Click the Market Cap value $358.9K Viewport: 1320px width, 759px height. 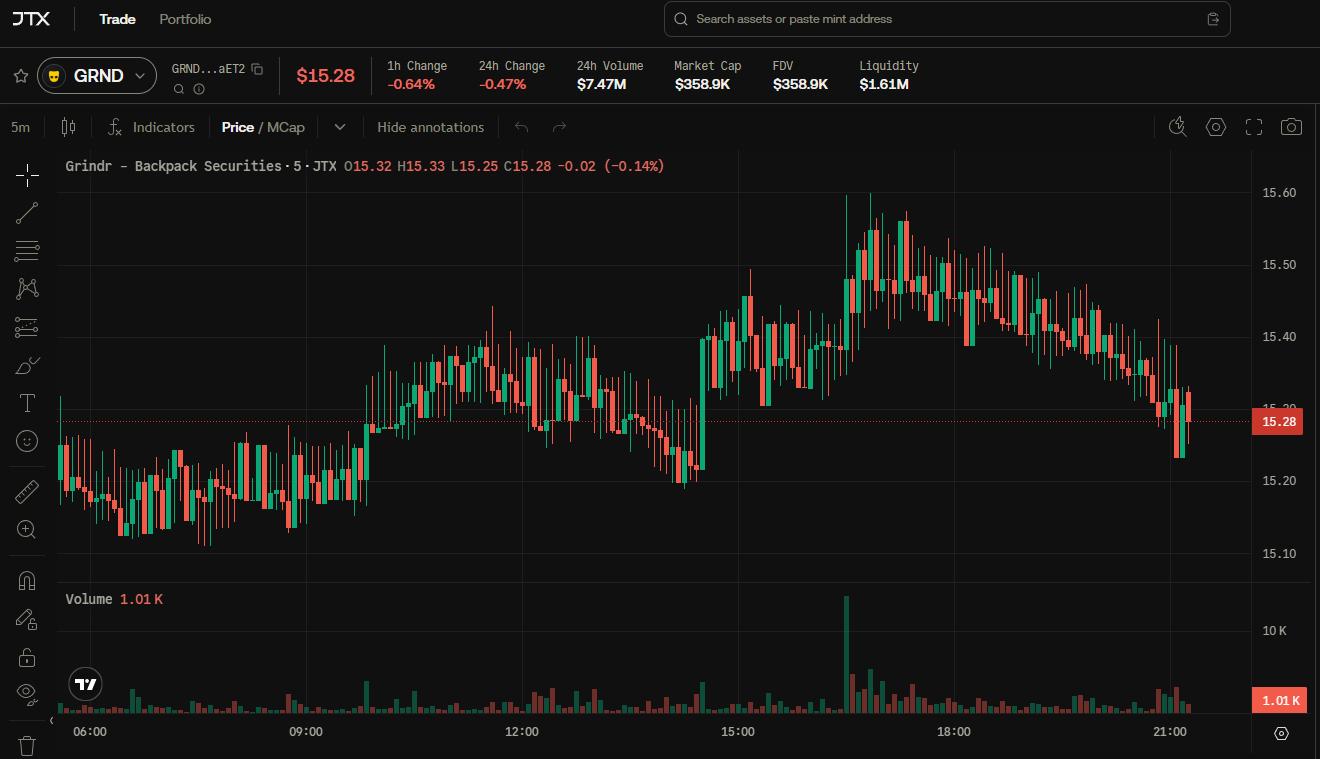pos(702,84)
